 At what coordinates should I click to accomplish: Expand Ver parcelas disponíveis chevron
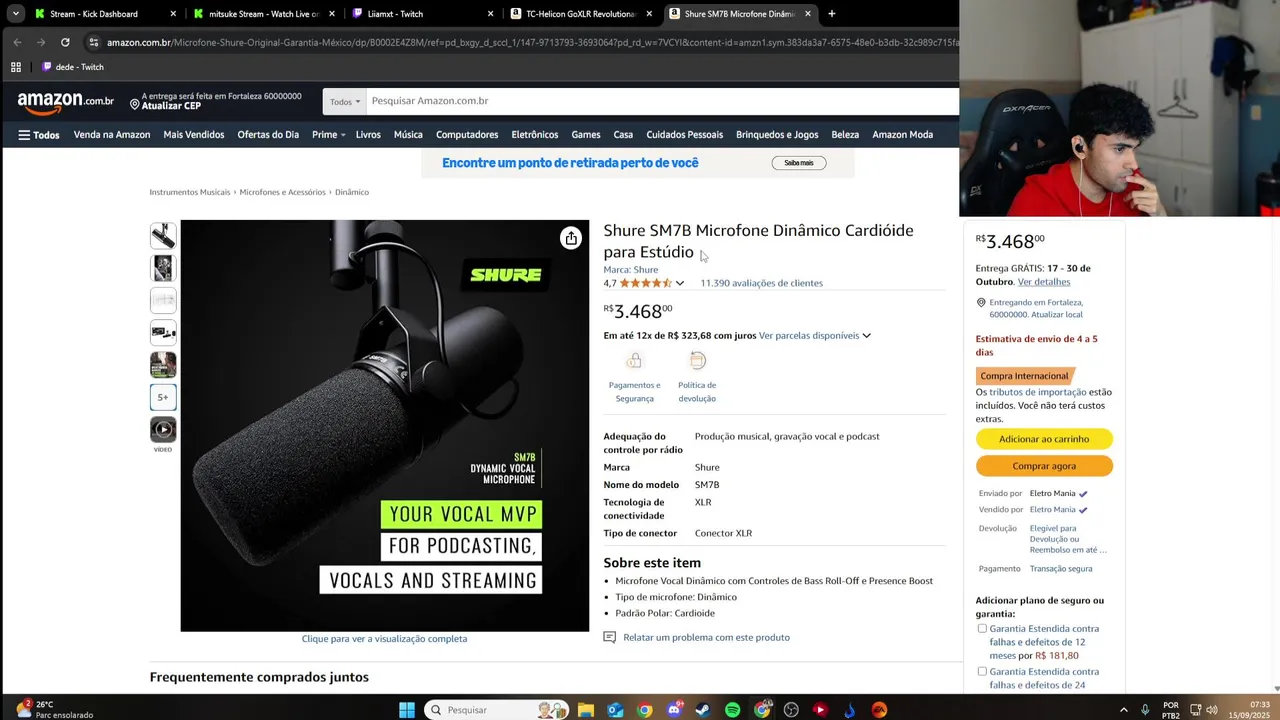pyautogui.click(x=866, y=336)
